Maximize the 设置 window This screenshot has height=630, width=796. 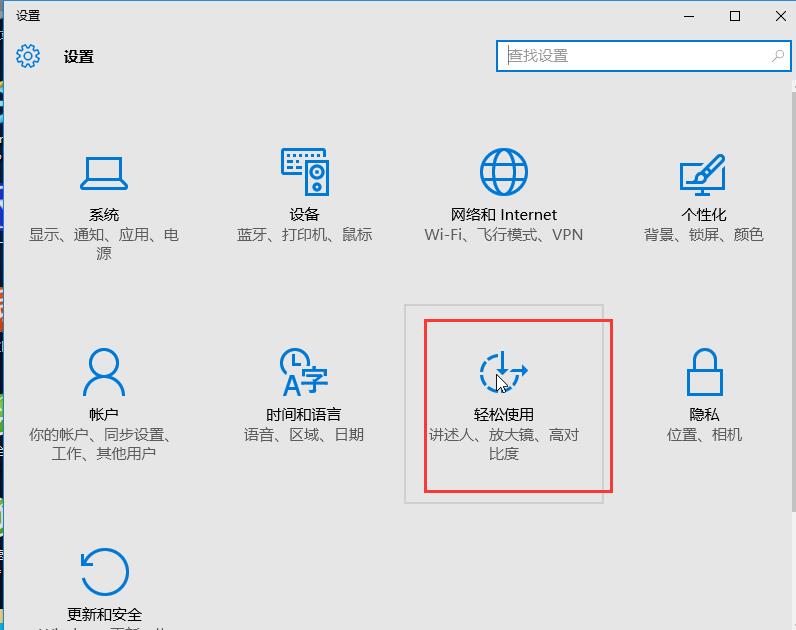[x=735, y=16]
